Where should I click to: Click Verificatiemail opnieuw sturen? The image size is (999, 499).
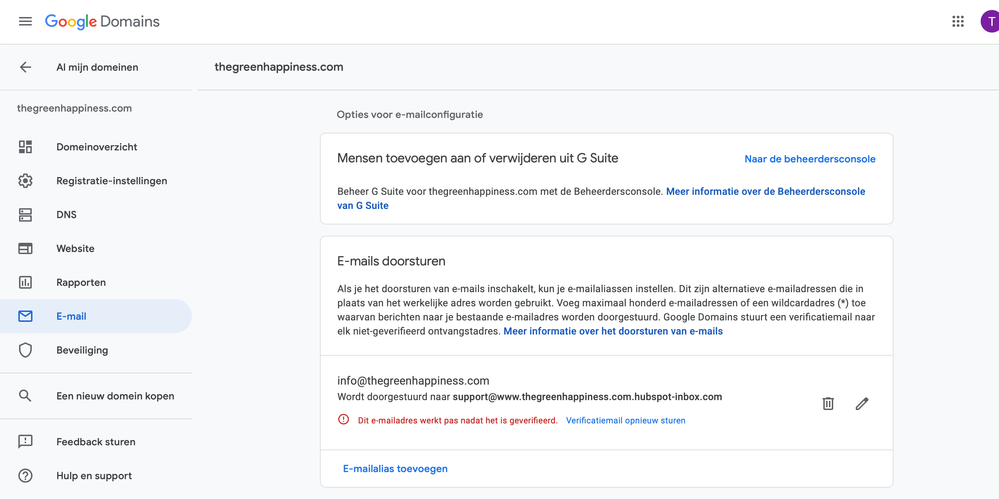(x=626, y=421)
